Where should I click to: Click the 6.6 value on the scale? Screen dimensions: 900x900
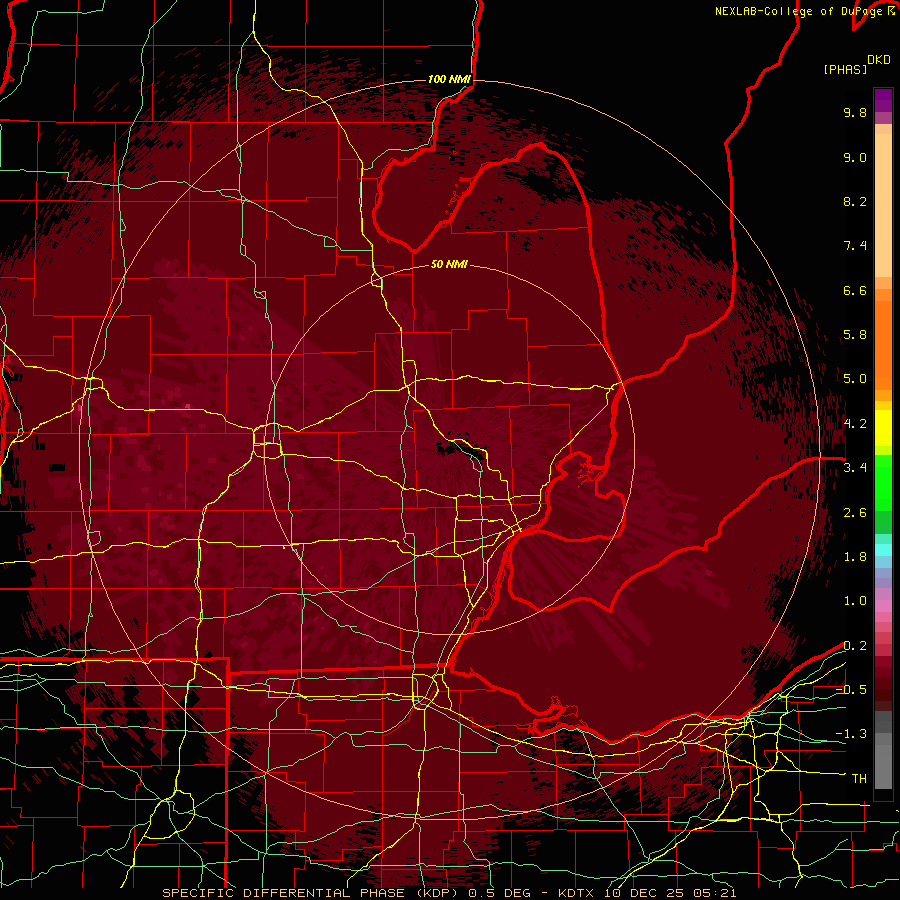pyautogui.click(x=855, y=290)
